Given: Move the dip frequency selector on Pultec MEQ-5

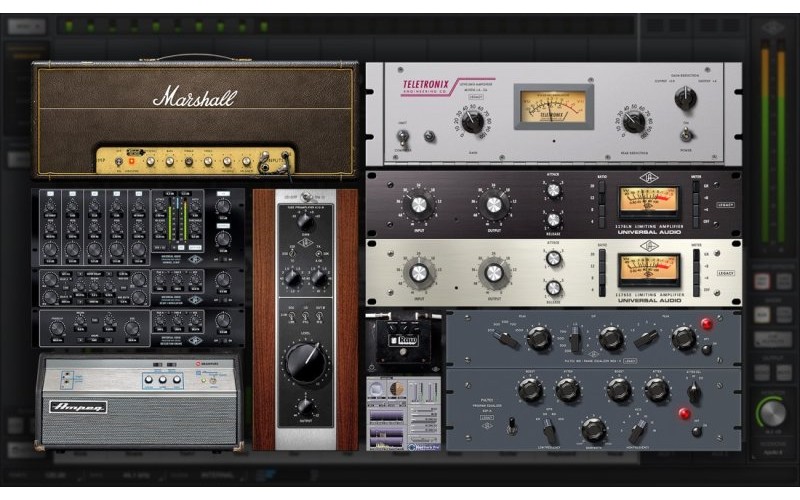Looking at the screenshot, I should (575, 337).
